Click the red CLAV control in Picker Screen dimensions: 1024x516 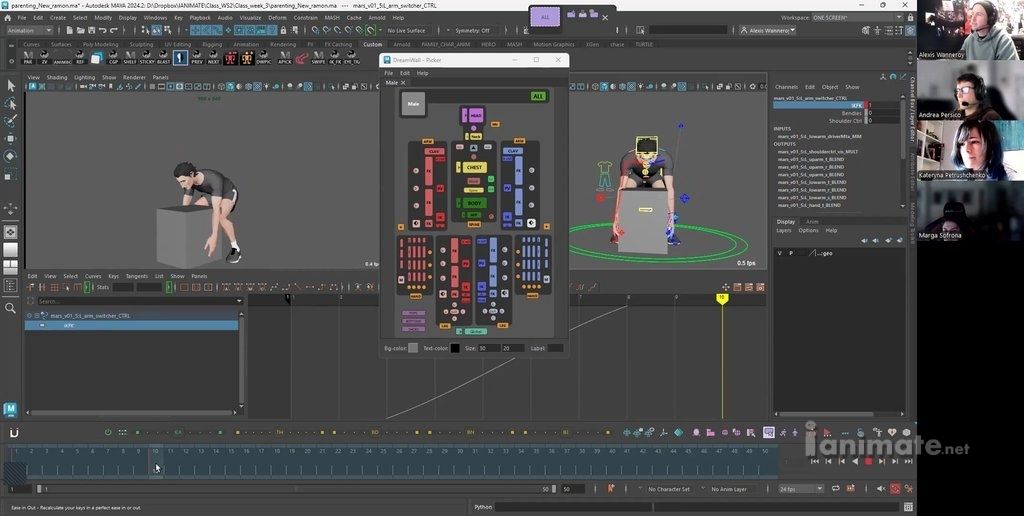point(434,152)
